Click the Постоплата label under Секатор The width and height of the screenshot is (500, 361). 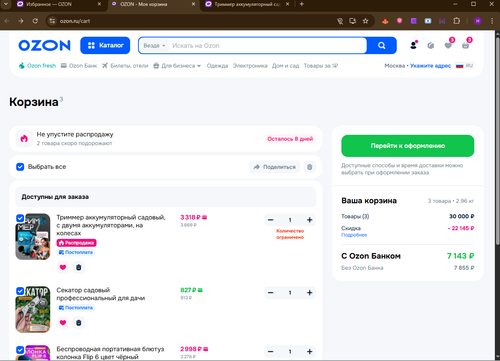tap(76, 308)
